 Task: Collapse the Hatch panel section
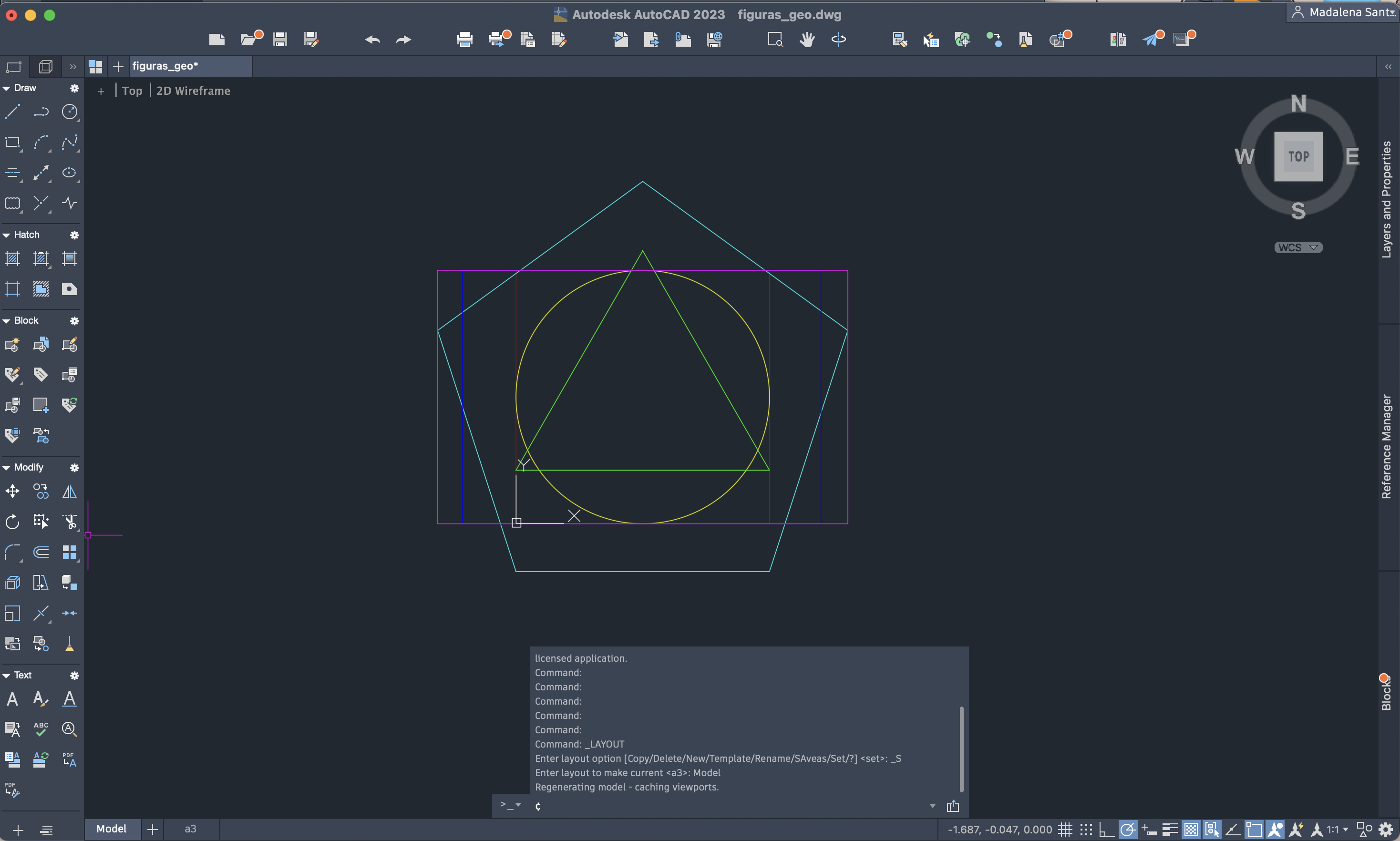tap(6, 235)
